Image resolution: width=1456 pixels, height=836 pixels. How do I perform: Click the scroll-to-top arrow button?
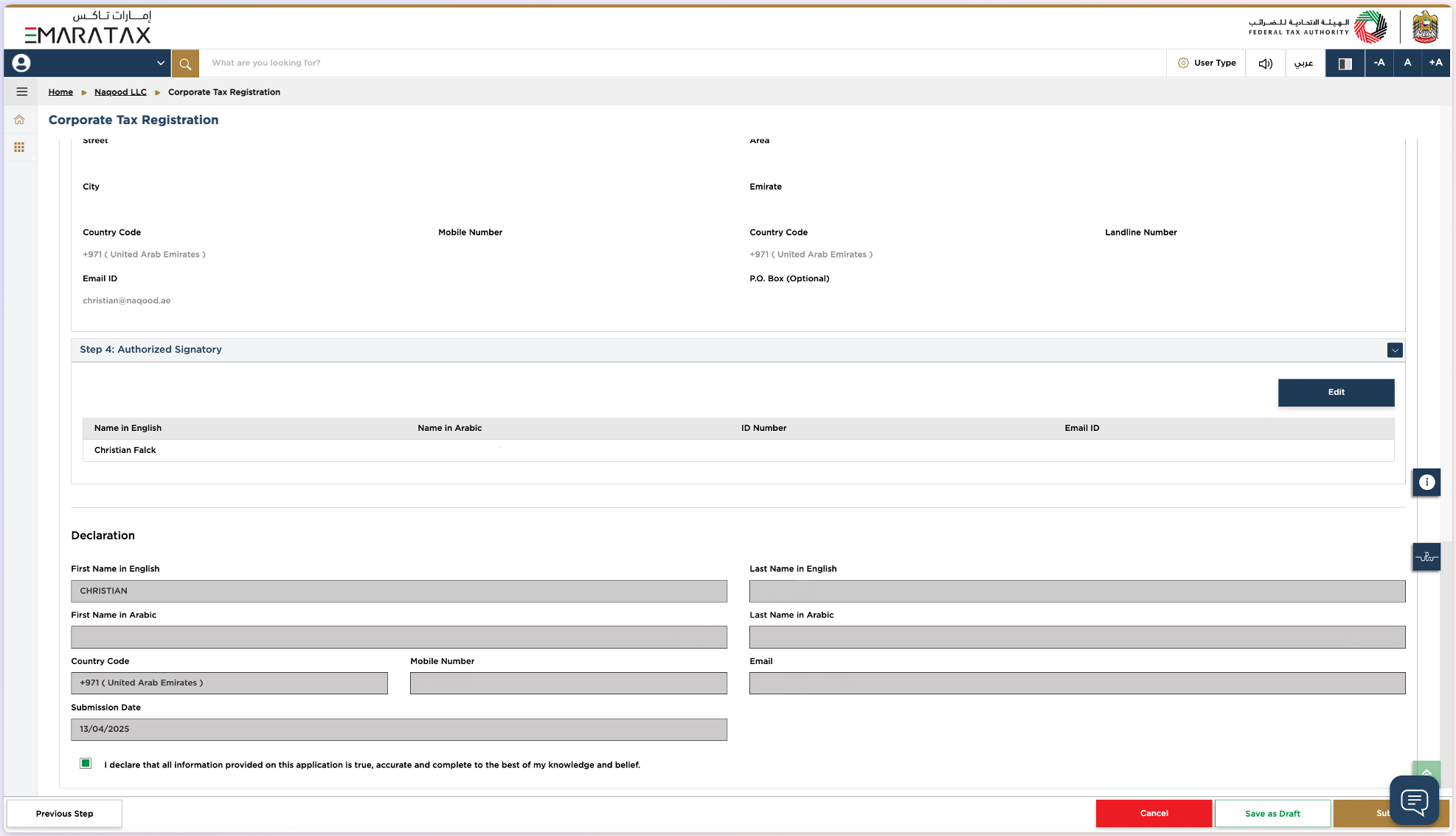[1426, 770]
